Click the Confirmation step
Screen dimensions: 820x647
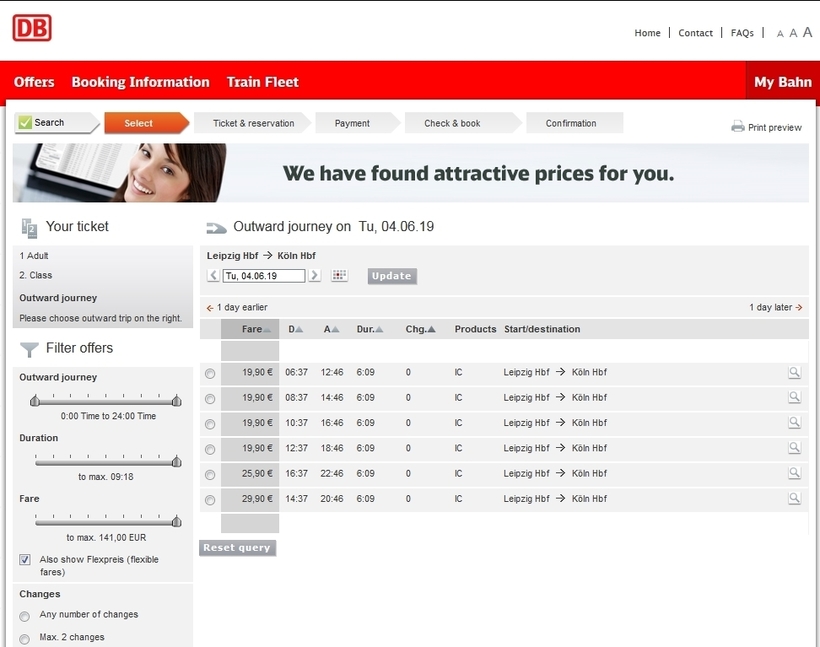click(575, 123)
